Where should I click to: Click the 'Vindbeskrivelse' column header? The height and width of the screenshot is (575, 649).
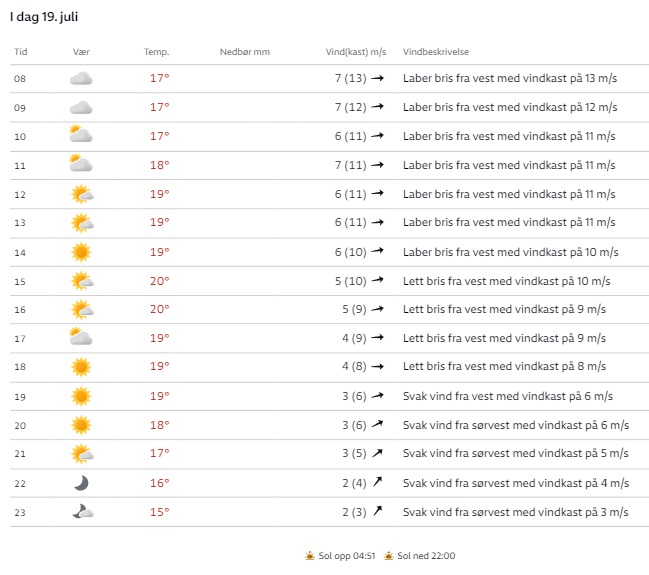coord(436,52)
